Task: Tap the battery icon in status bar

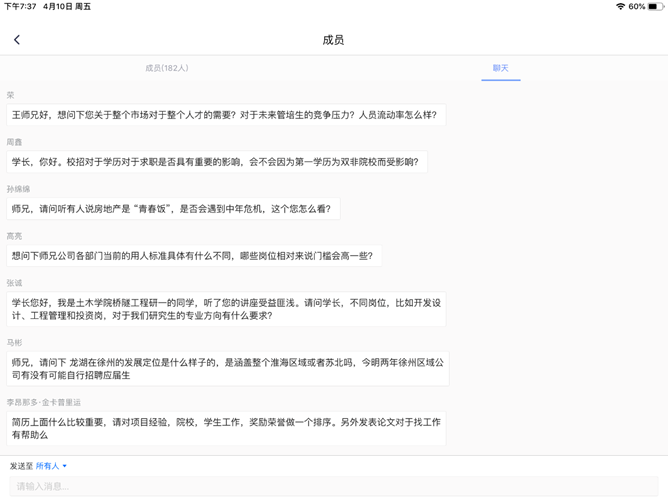Action: 654,7
